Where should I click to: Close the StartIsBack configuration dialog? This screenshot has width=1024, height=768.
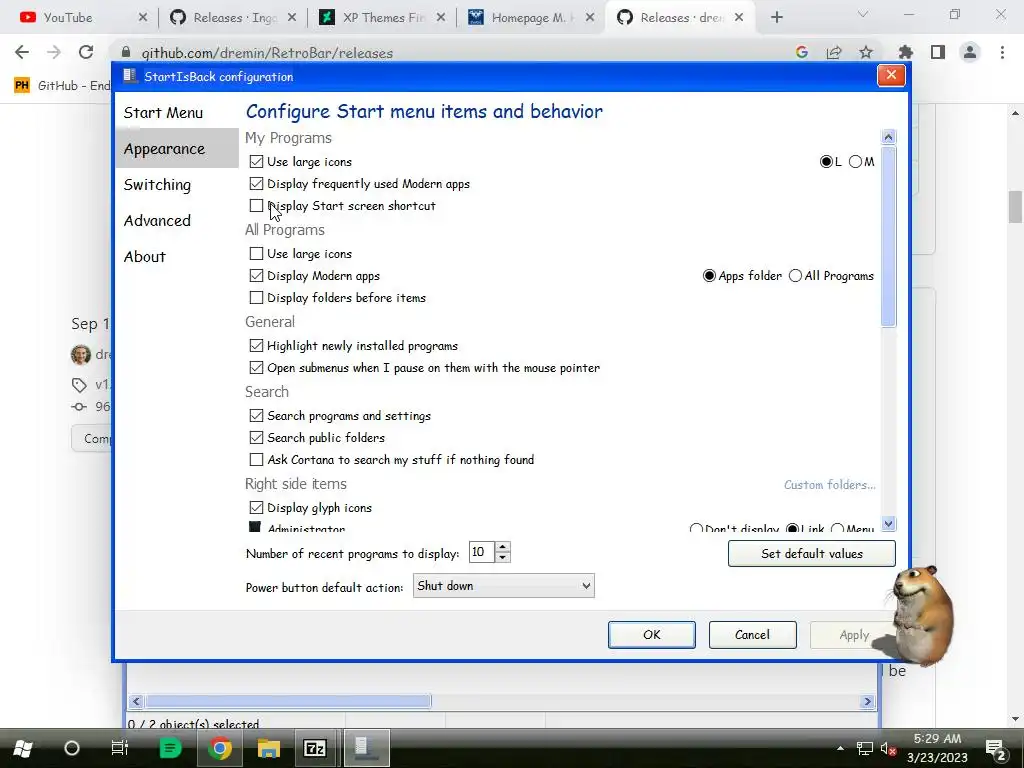click(891, 76)
